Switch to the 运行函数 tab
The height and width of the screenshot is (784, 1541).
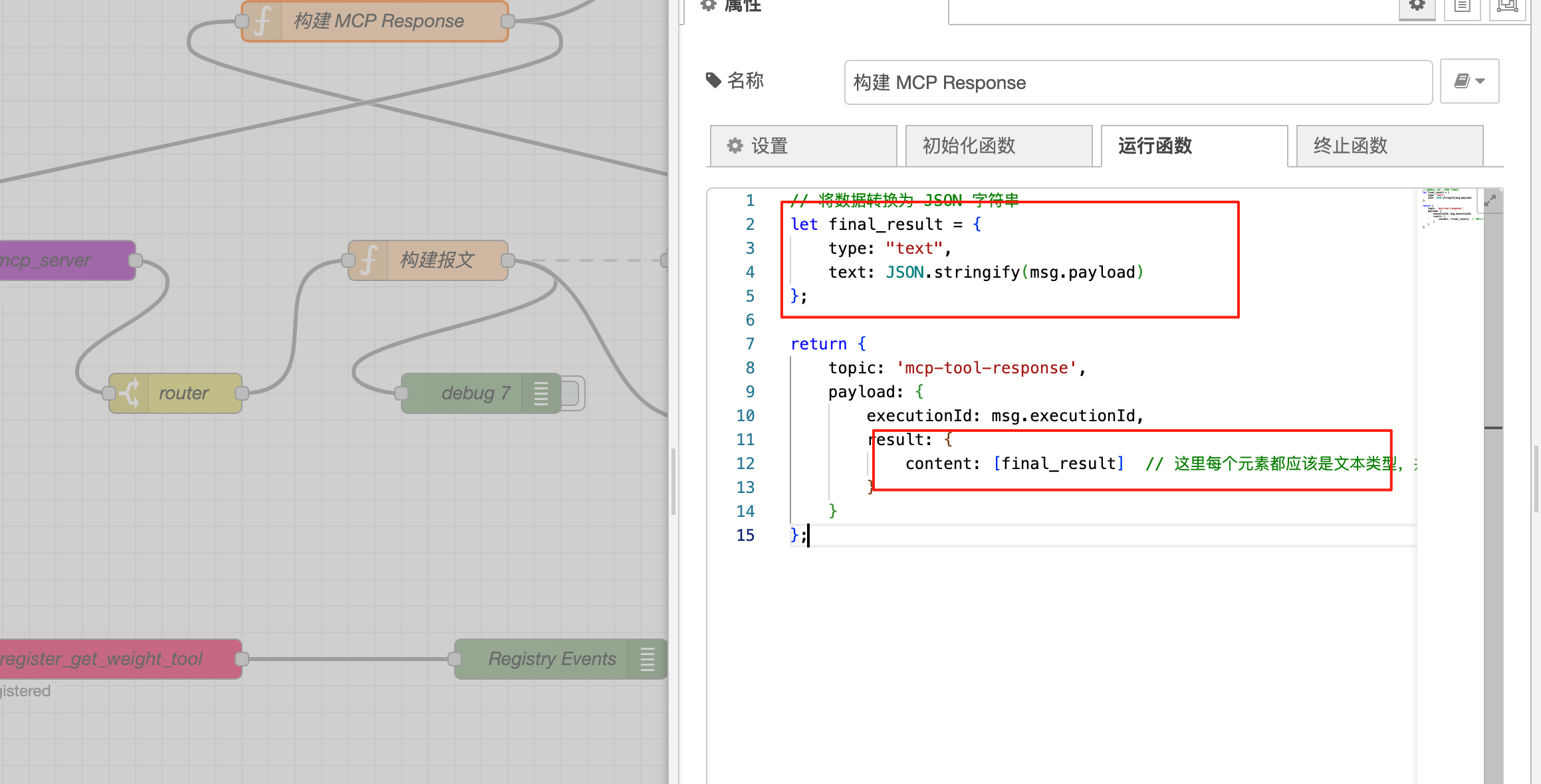(x=1193, y=146)
